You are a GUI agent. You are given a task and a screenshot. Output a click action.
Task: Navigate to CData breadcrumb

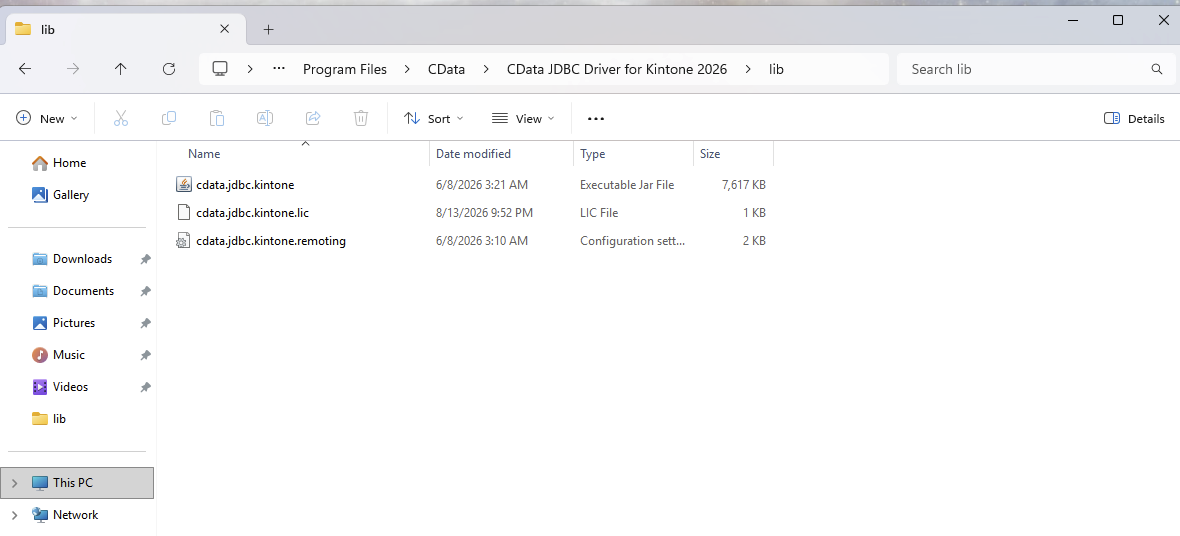click(x=446, y=69)
